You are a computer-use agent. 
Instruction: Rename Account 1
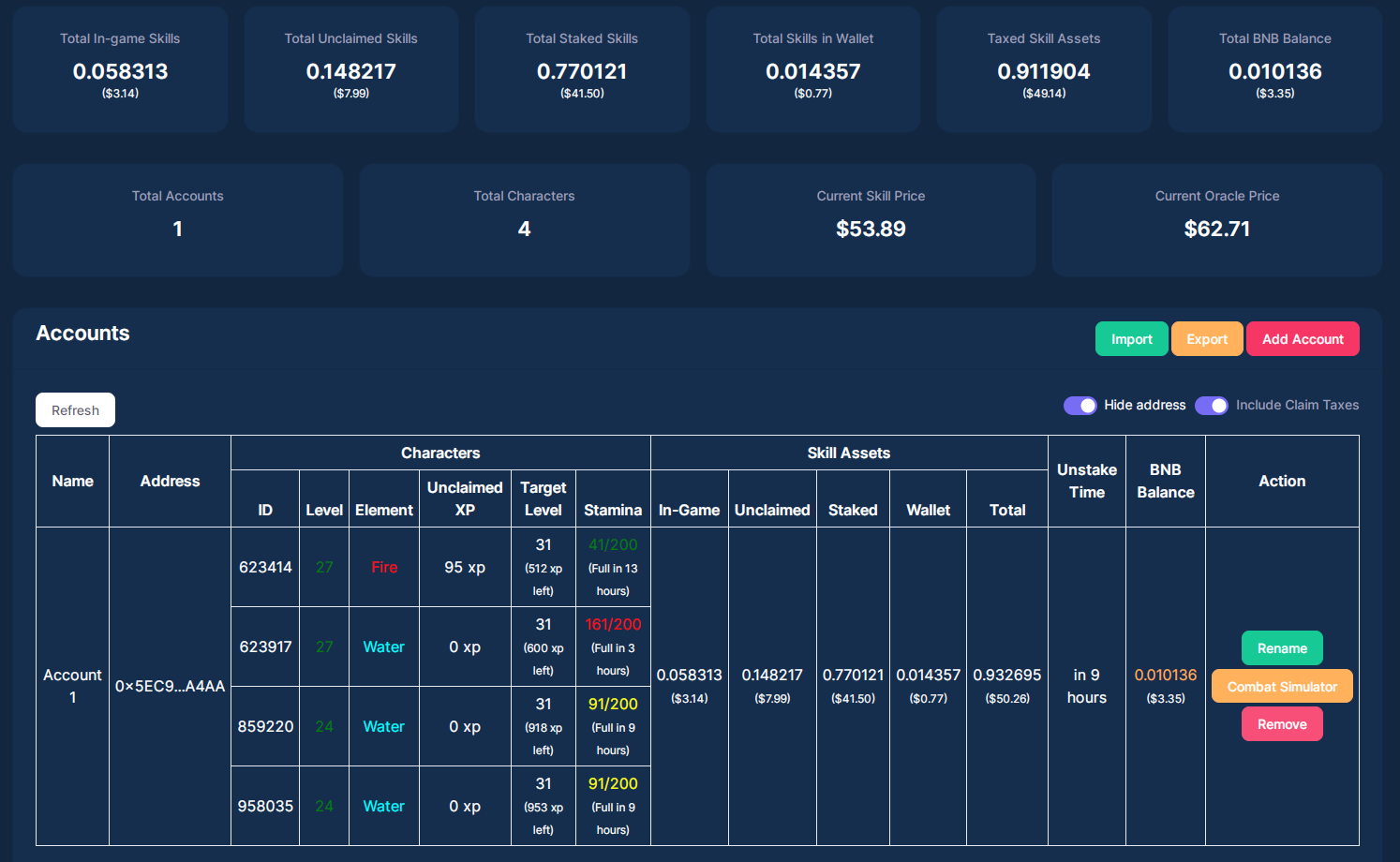(x=1282, y=648)
